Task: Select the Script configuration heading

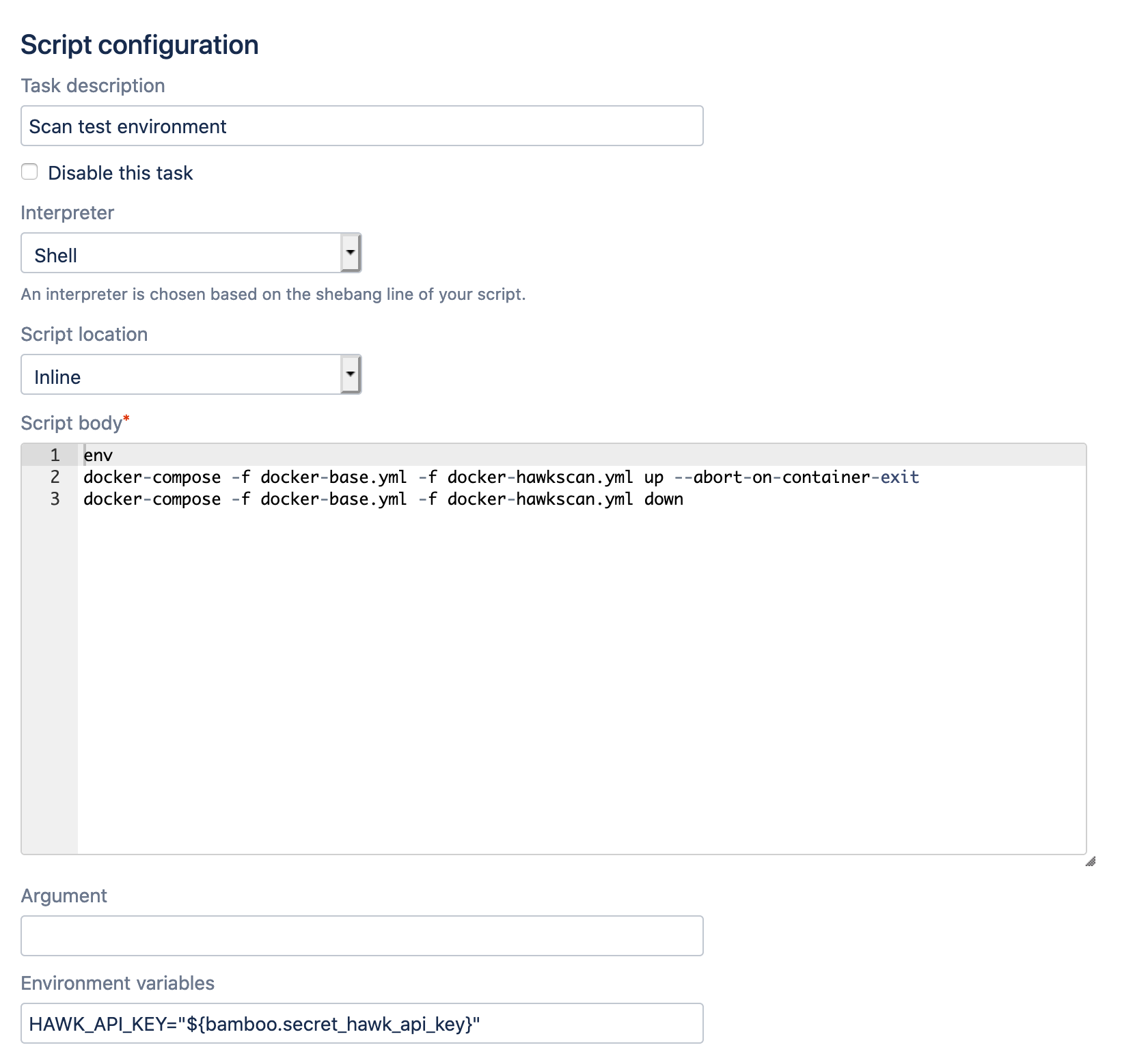Action: [139, 44]
